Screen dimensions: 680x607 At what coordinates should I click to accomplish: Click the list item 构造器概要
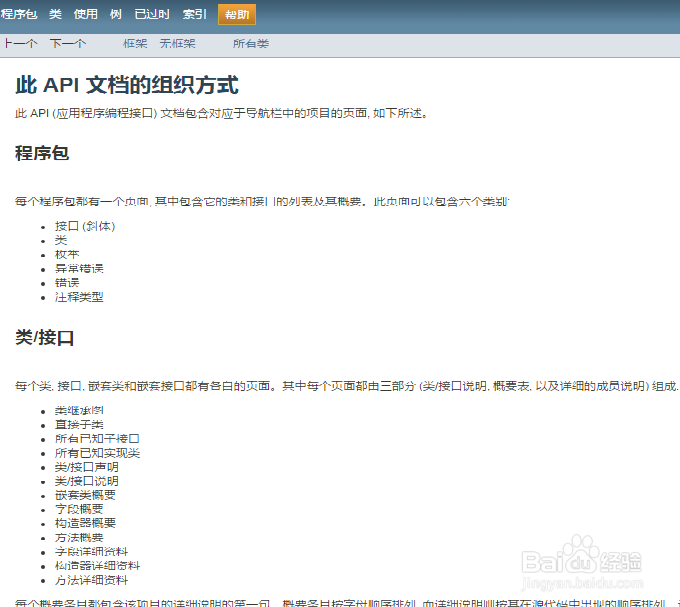pyautogui.click(x=85, y=523)
